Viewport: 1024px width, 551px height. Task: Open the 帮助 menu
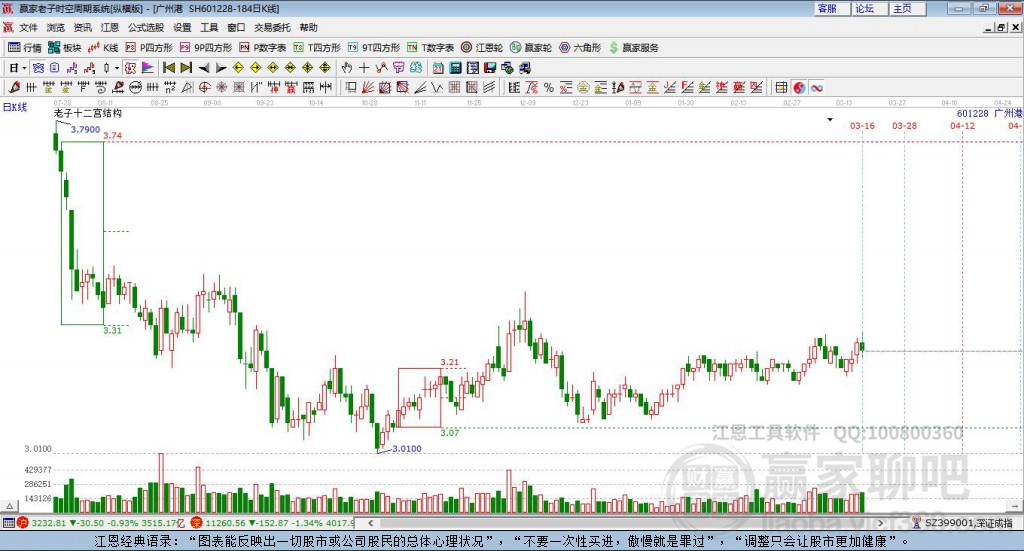click(x=308, y=27)
